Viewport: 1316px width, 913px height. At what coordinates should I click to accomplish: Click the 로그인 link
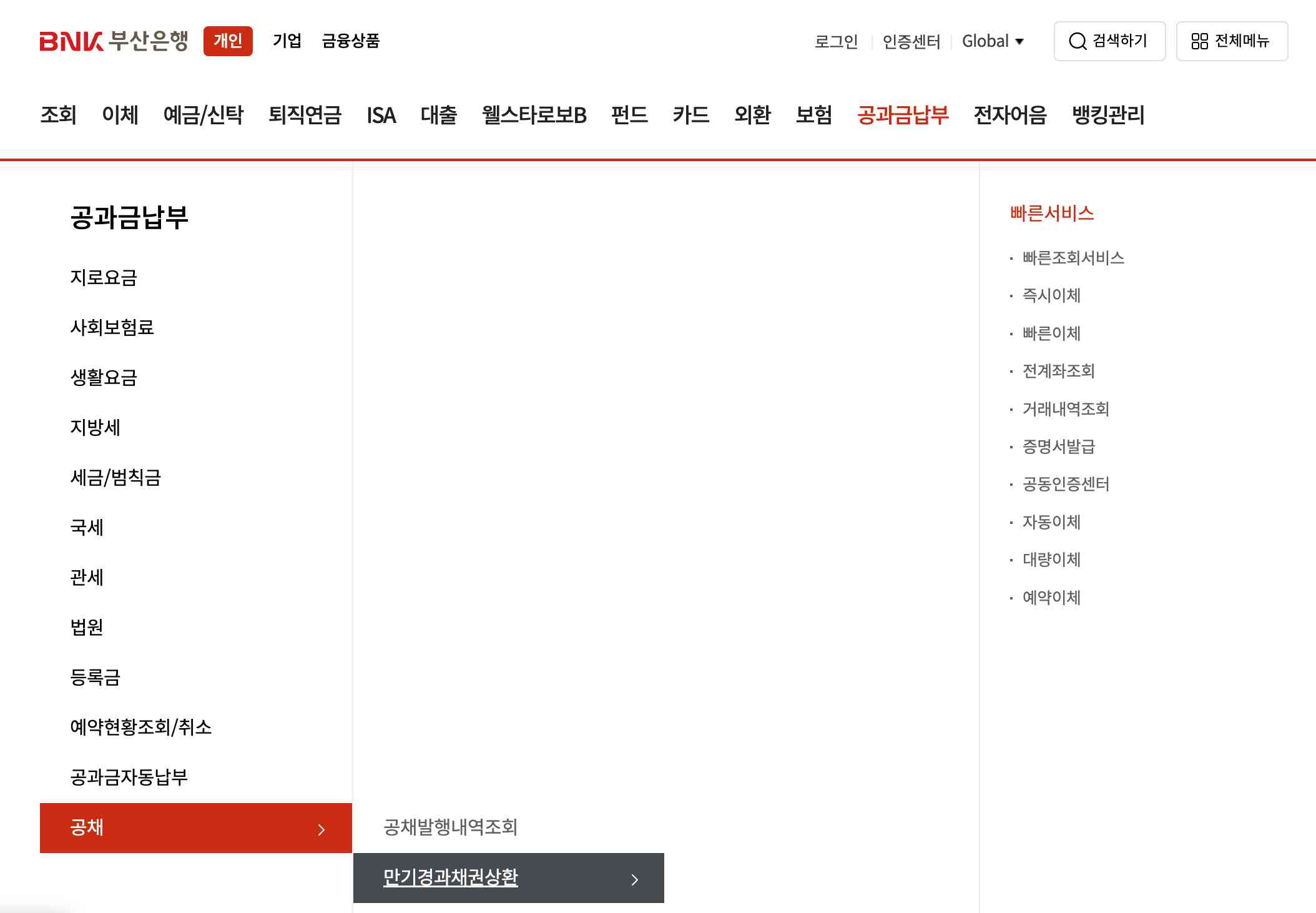click(x=835, y=41)
